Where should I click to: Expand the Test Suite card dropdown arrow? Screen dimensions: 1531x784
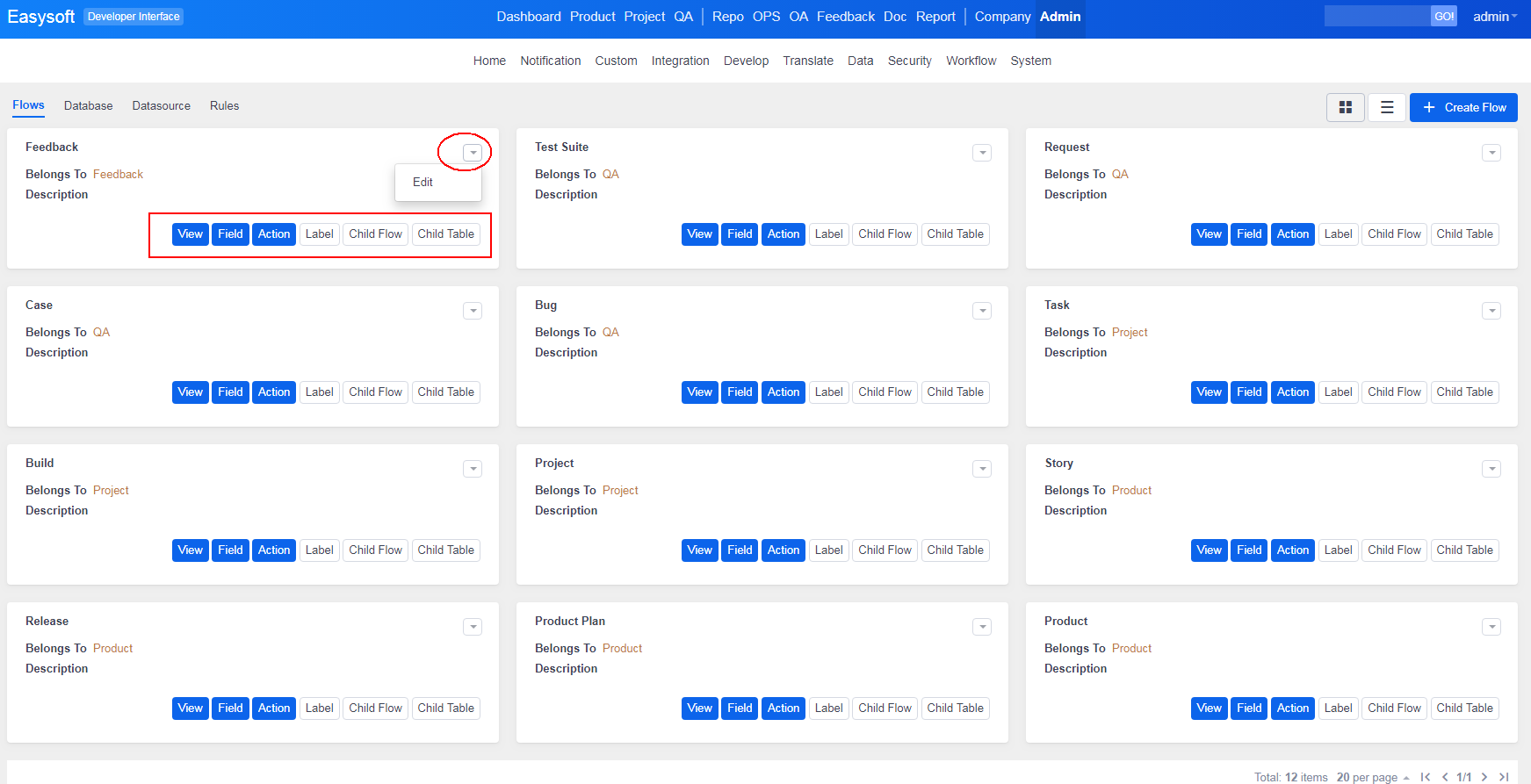(982, 153)
